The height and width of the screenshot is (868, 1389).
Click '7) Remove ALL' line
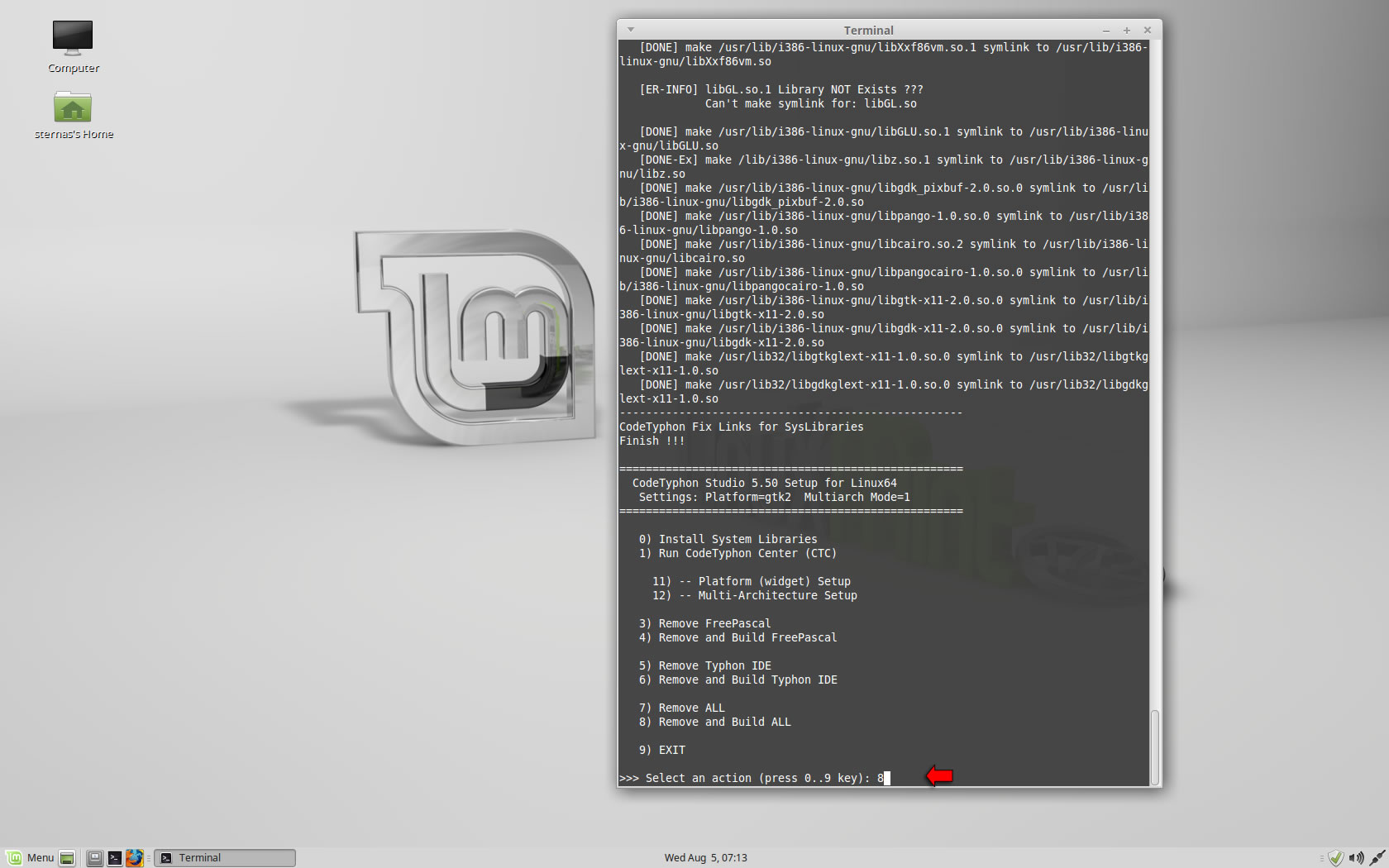[x=681, y=708]
